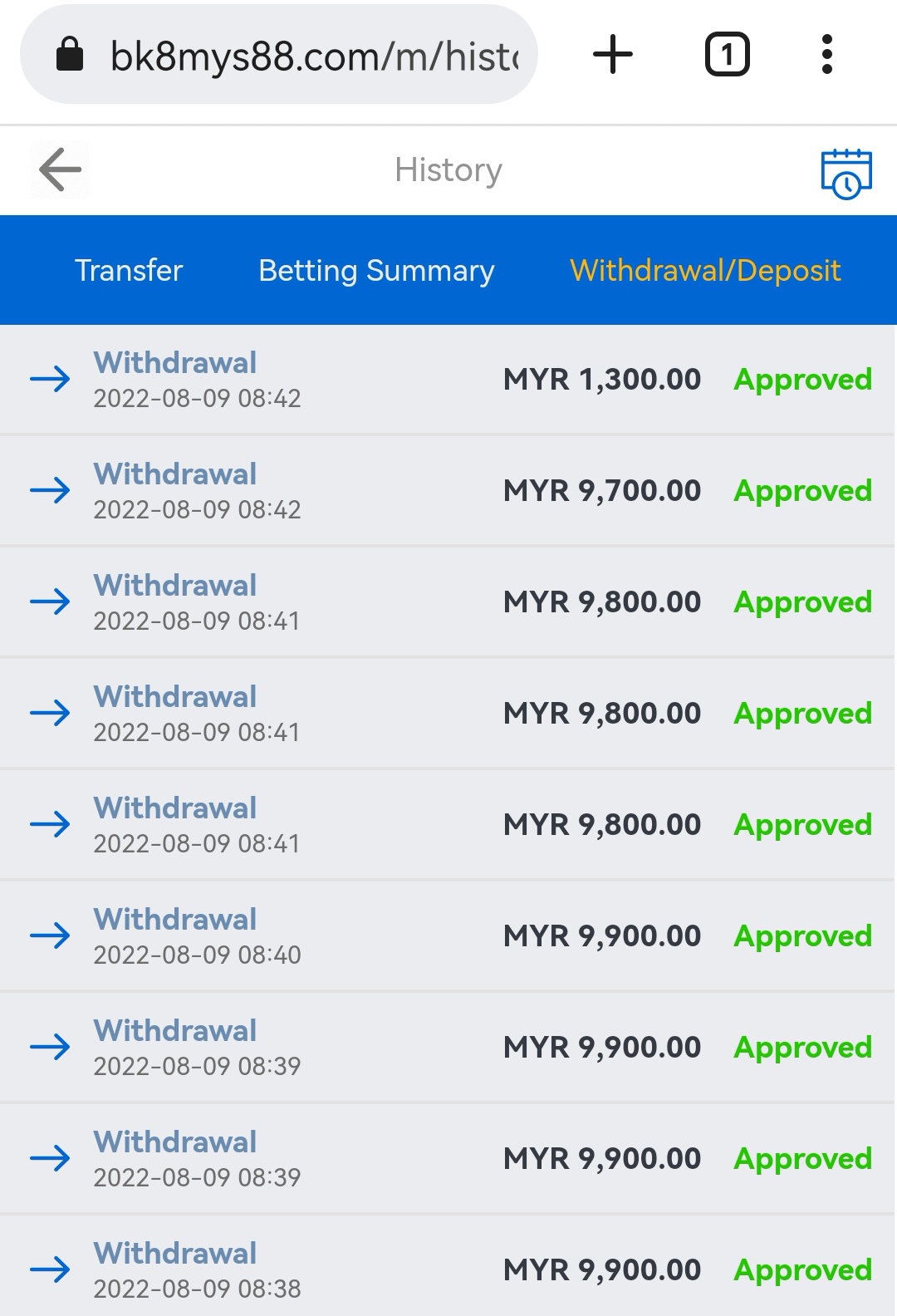Open new browser tab with plus icon

coord(613,55)
